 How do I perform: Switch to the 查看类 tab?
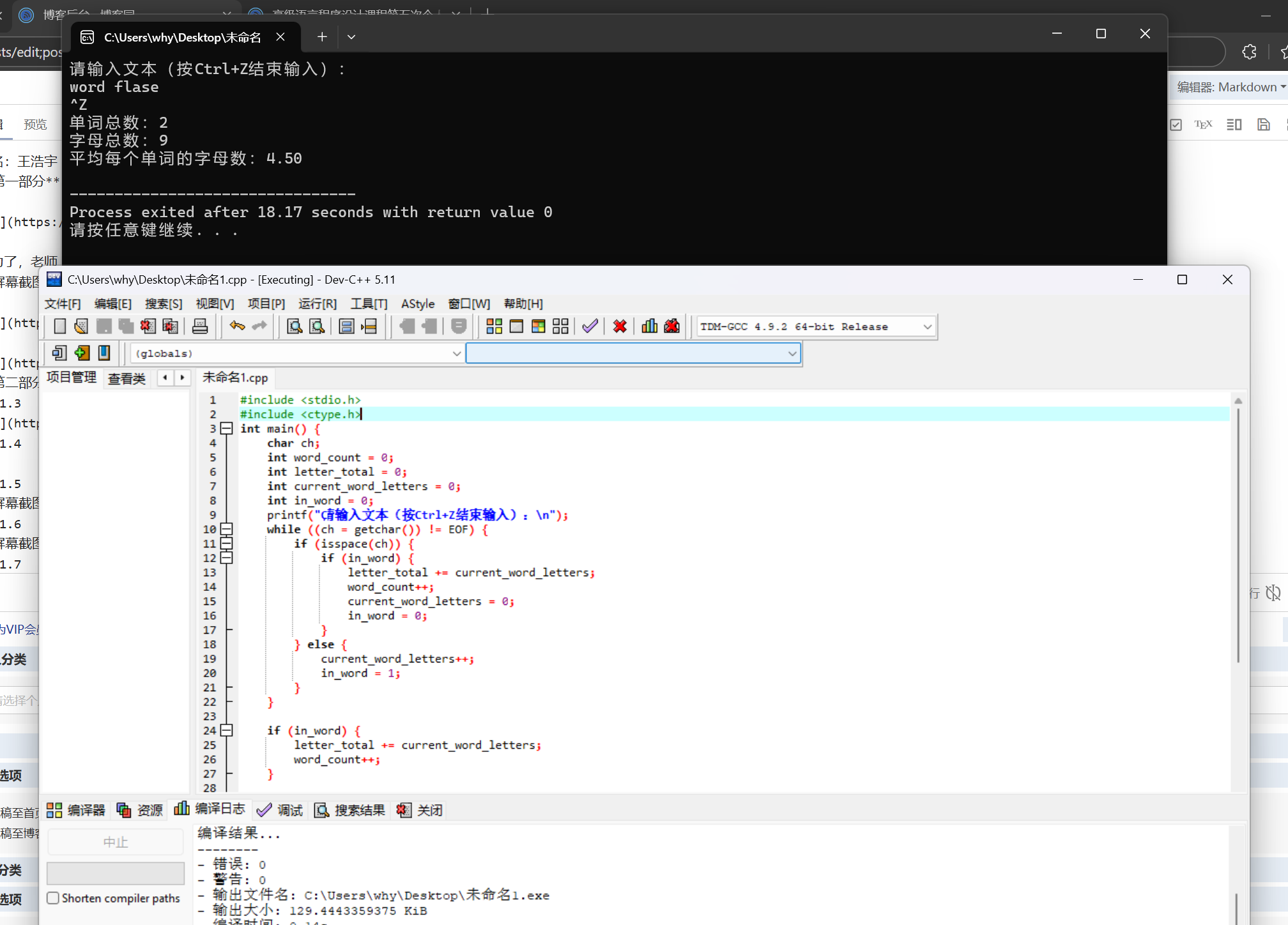point(126,379)
